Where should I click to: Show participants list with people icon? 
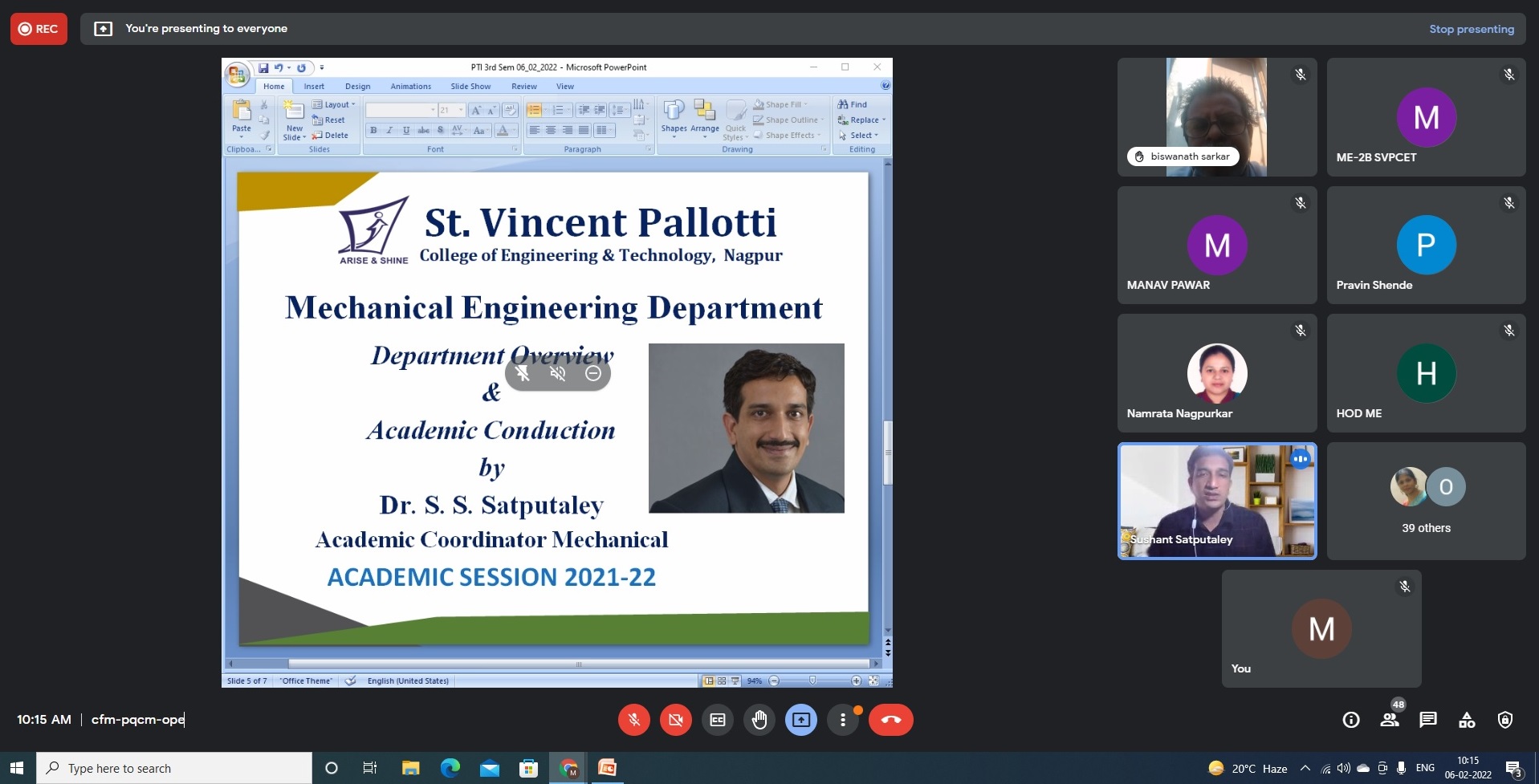click(1390, 720)
